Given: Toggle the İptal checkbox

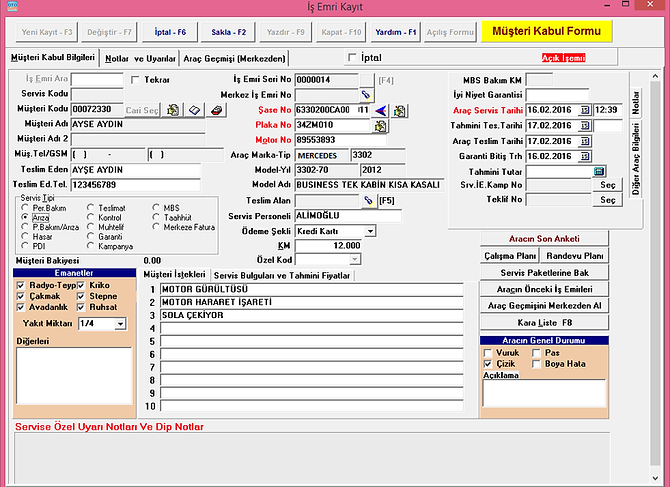Looking at the screenshot, I should (x=352, y=57).
